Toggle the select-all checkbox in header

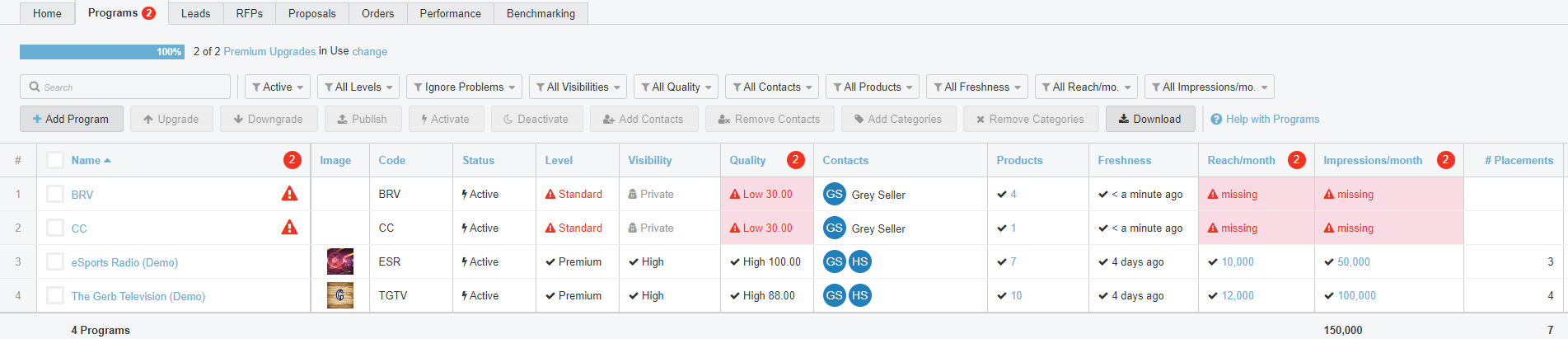(55, 160)
